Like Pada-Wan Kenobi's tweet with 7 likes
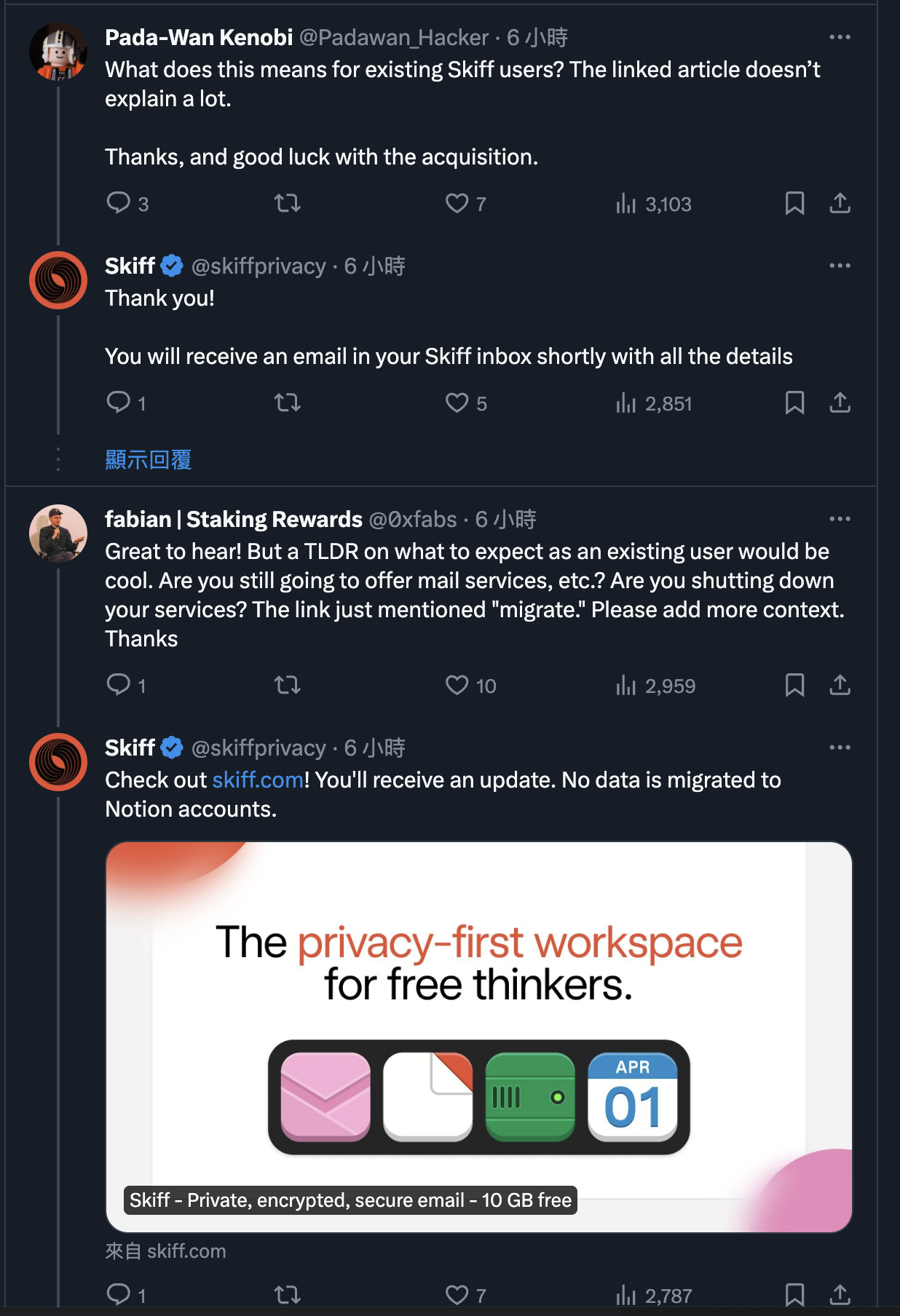The height and width of the screenshot is (1316, 900). [x=466, y=204]
